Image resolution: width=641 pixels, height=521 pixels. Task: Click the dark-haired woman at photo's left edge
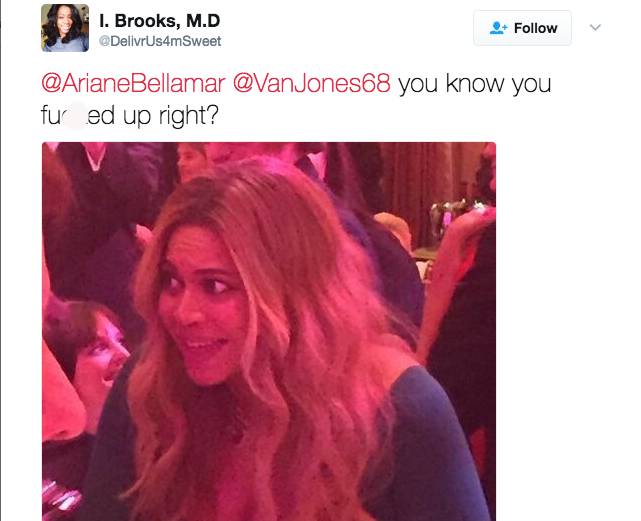(x=88, y=352)
